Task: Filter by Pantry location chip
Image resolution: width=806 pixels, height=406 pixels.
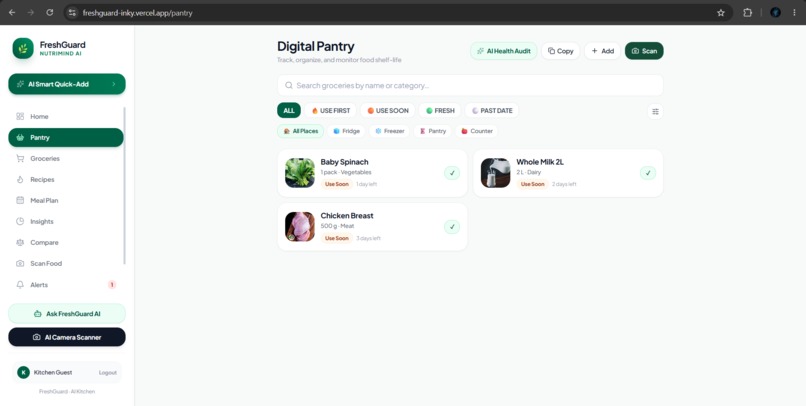Action: coord(433,131)
